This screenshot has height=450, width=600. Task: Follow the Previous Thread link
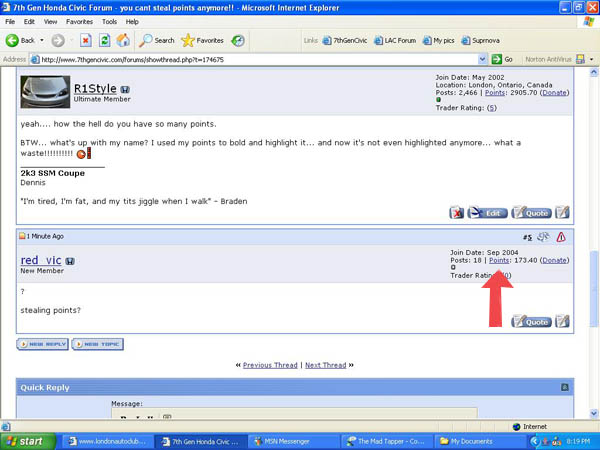click(270, 365)
